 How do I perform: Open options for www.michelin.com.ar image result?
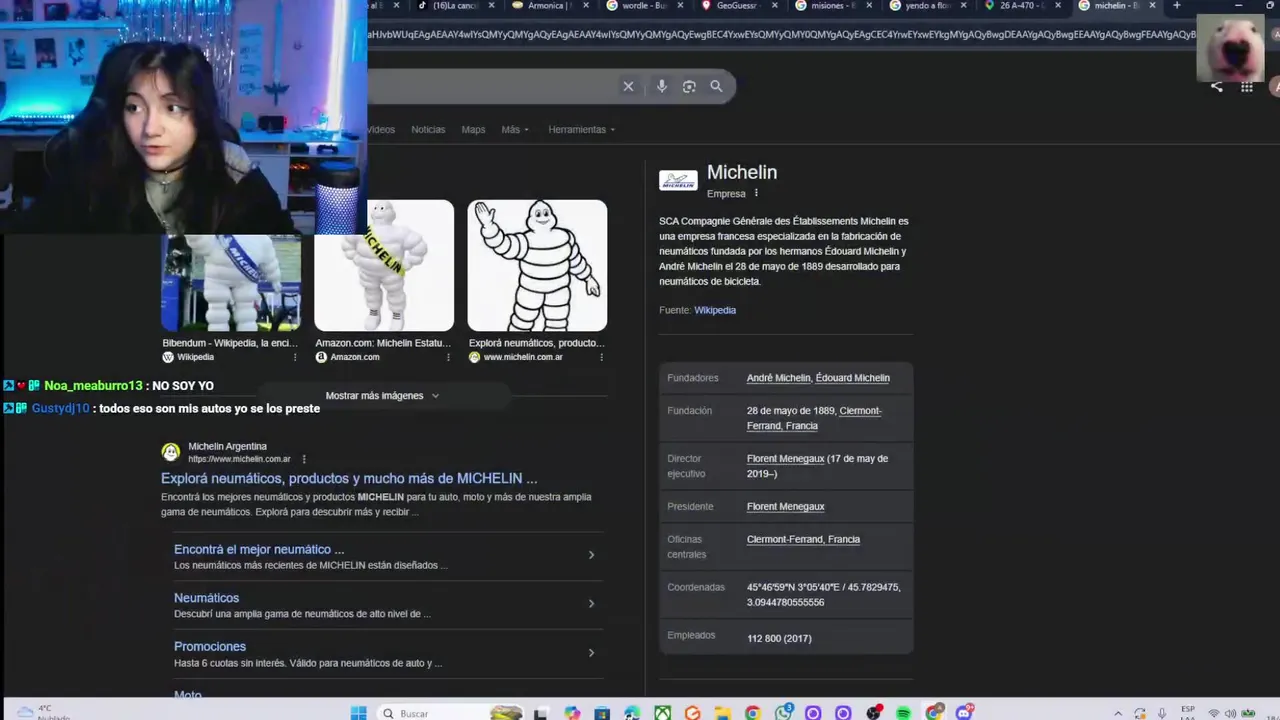pos(601,357)
